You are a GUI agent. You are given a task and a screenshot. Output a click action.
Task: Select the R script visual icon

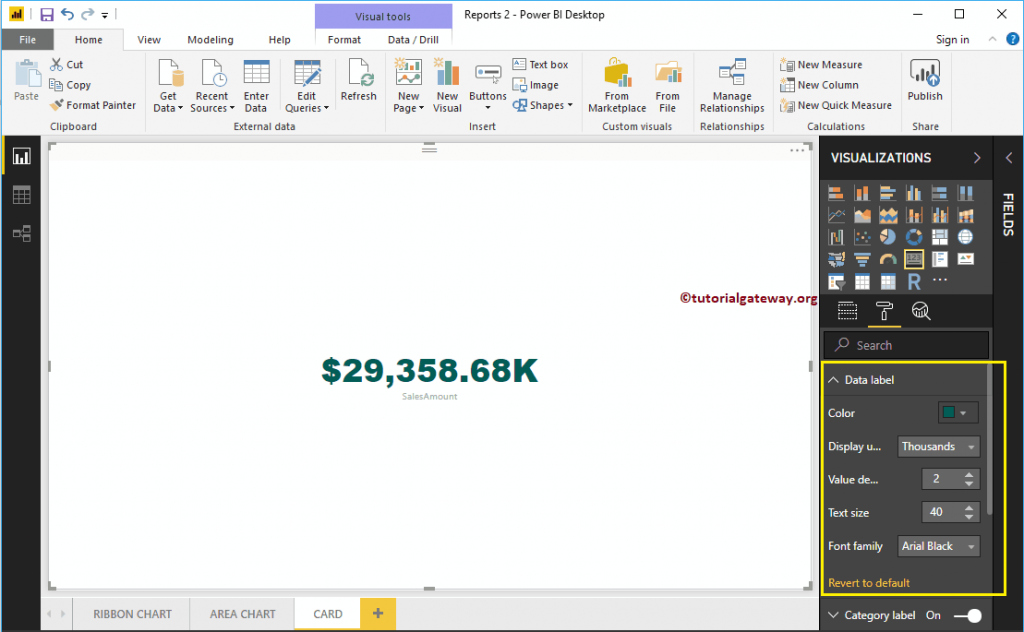[x=914, y=282]
